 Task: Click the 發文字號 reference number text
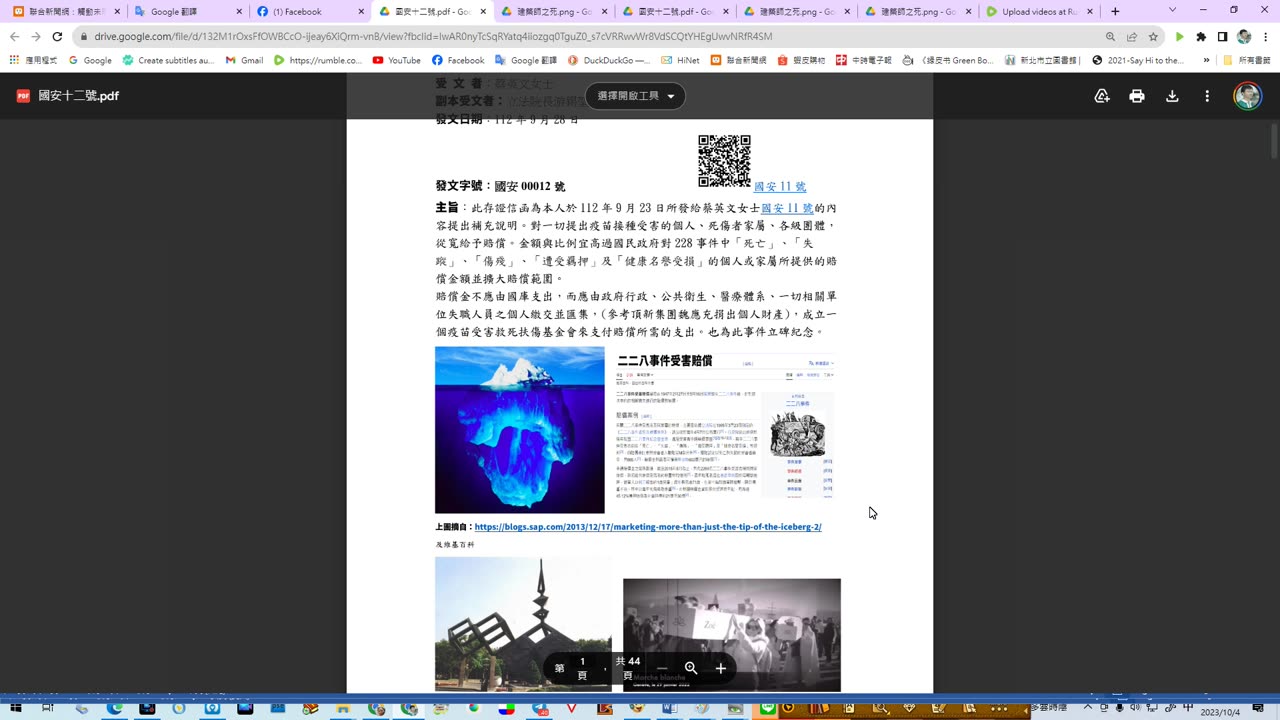[500, 186]
